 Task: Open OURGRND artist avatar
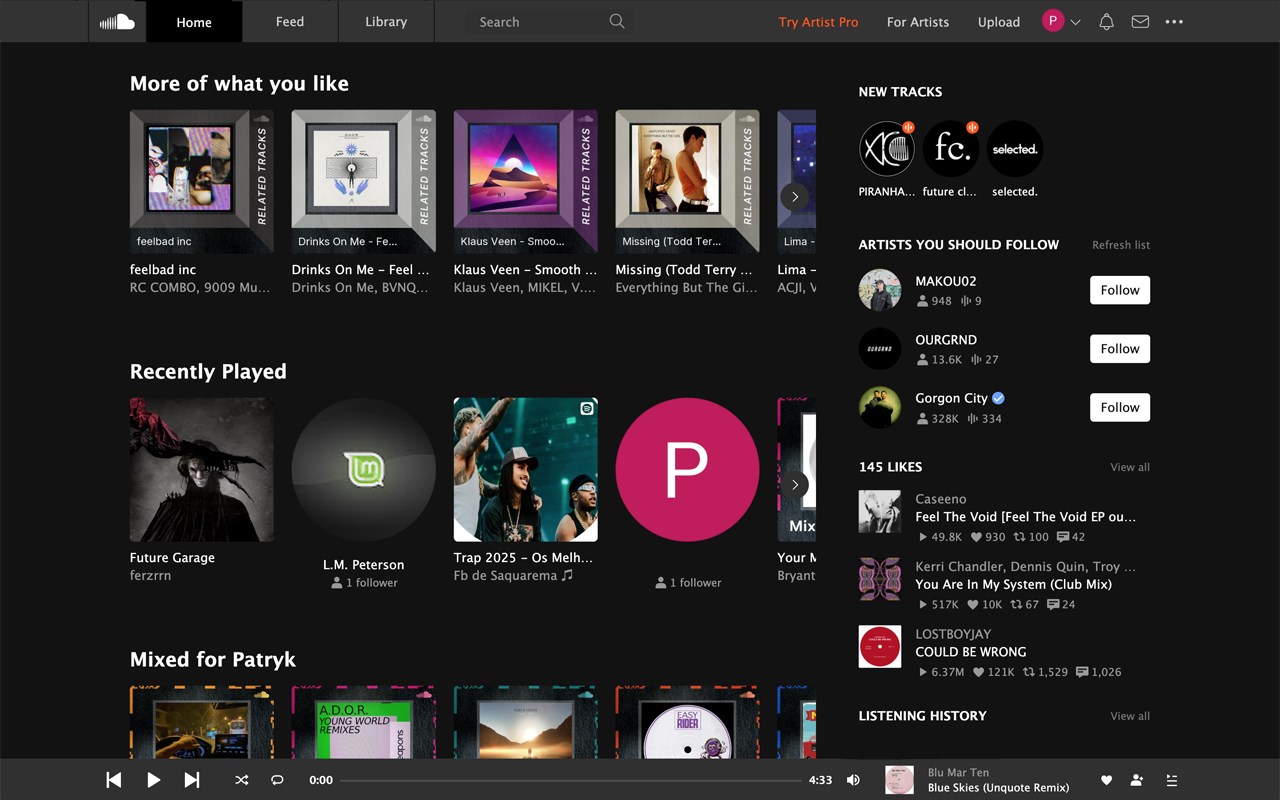tap(880, 349)
